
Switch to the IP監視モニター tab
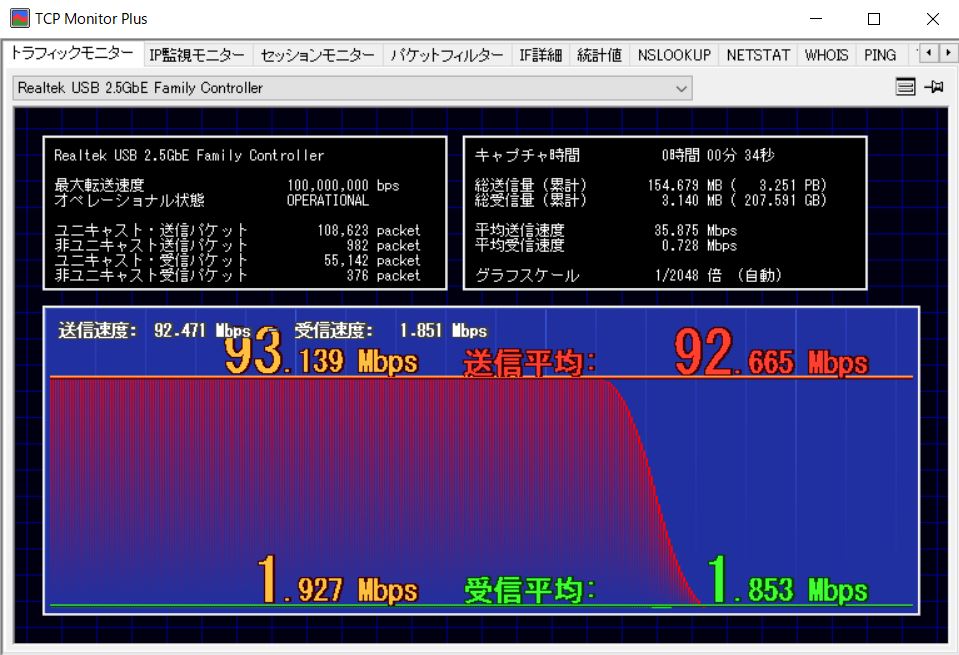point(196,55)
